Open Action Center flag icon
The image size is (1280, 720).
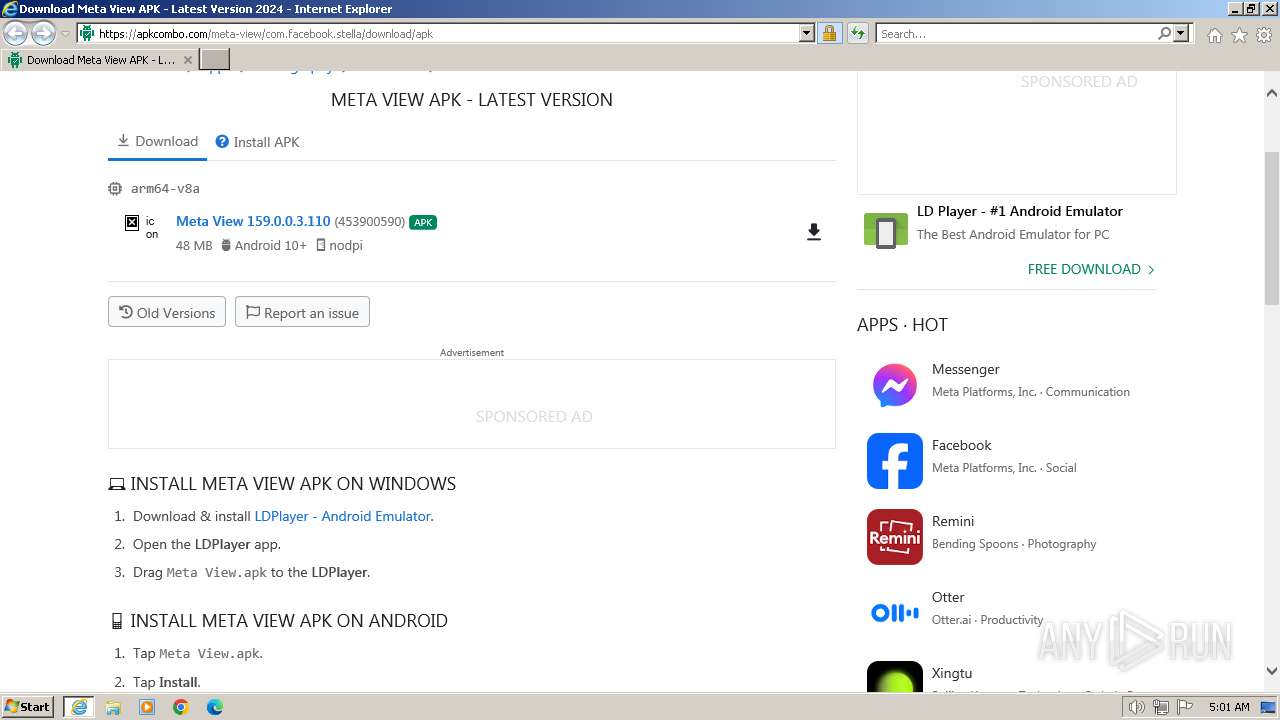tap(1184, 707)
